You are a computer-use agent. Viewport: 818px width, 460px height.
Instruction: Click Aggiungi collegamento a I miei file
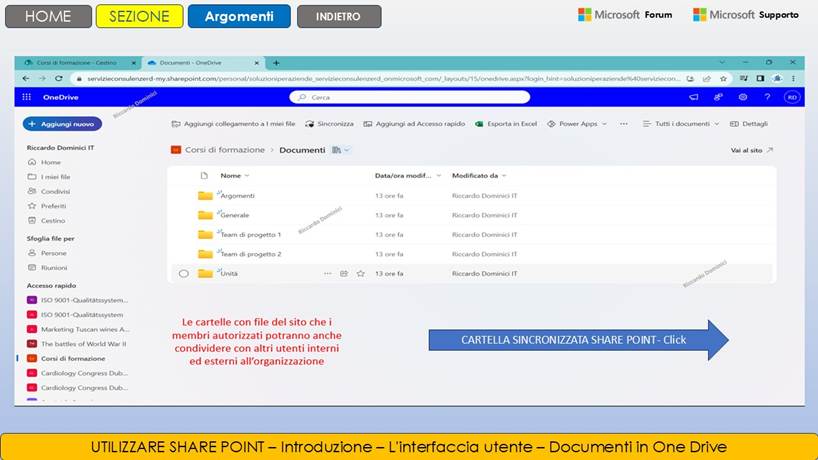(x=233, y=124)
